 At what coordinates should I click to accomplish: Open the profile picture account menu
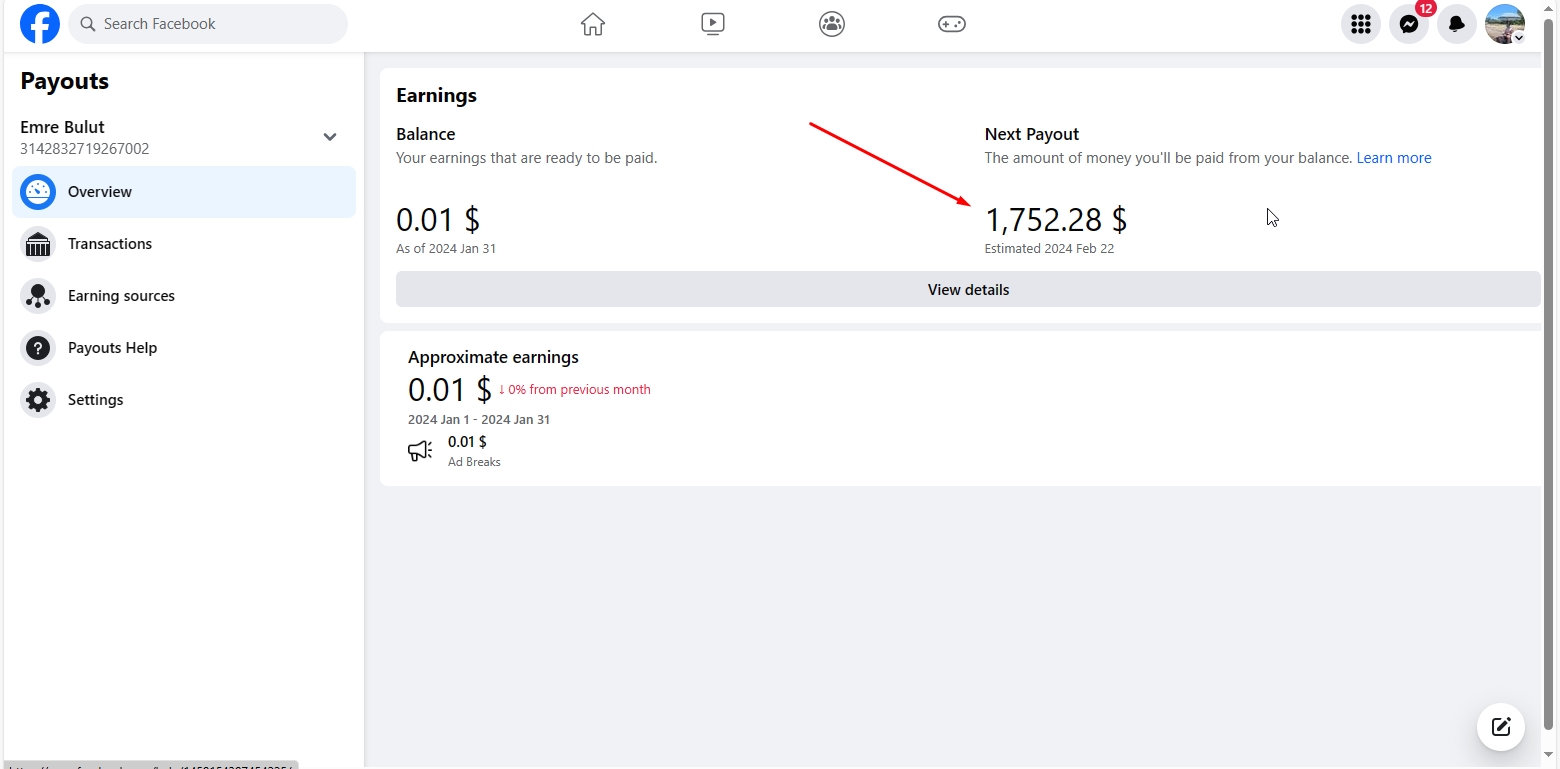coord(1504,25)
